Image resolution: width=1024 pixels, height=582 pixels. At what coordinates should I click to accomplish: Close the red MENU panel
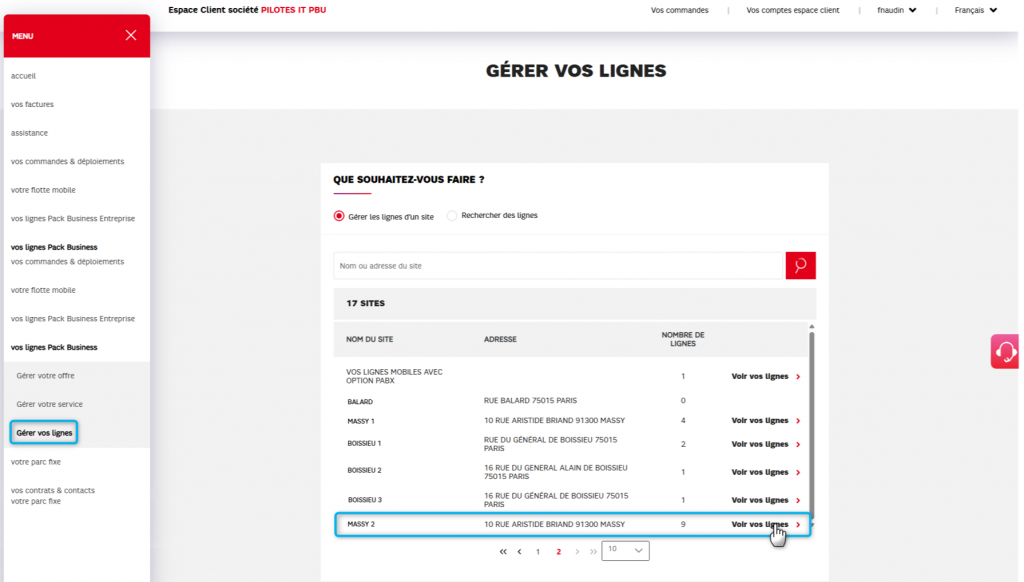click(x=131, y=35)
